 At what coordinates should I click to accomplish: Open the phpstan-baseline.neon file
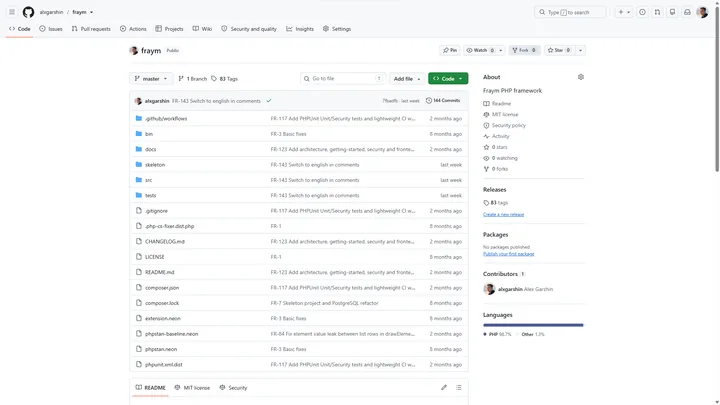(171, 334)
